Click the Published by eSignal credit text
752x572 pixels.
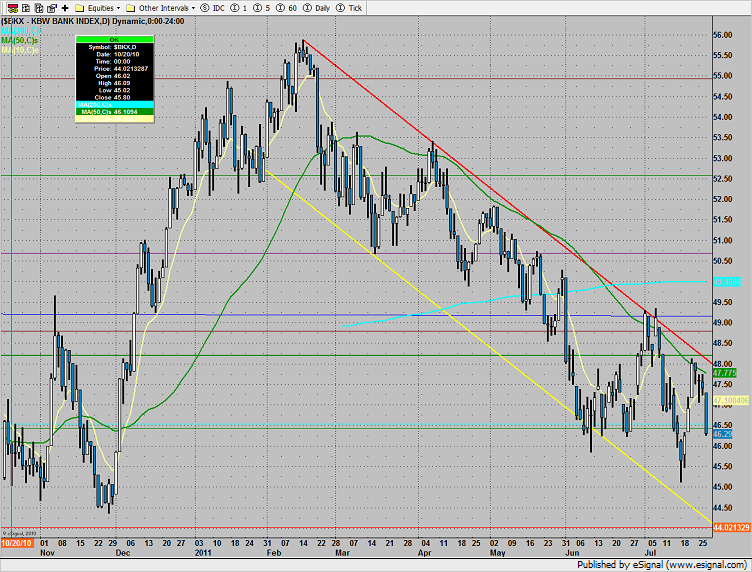coord(662,565)
